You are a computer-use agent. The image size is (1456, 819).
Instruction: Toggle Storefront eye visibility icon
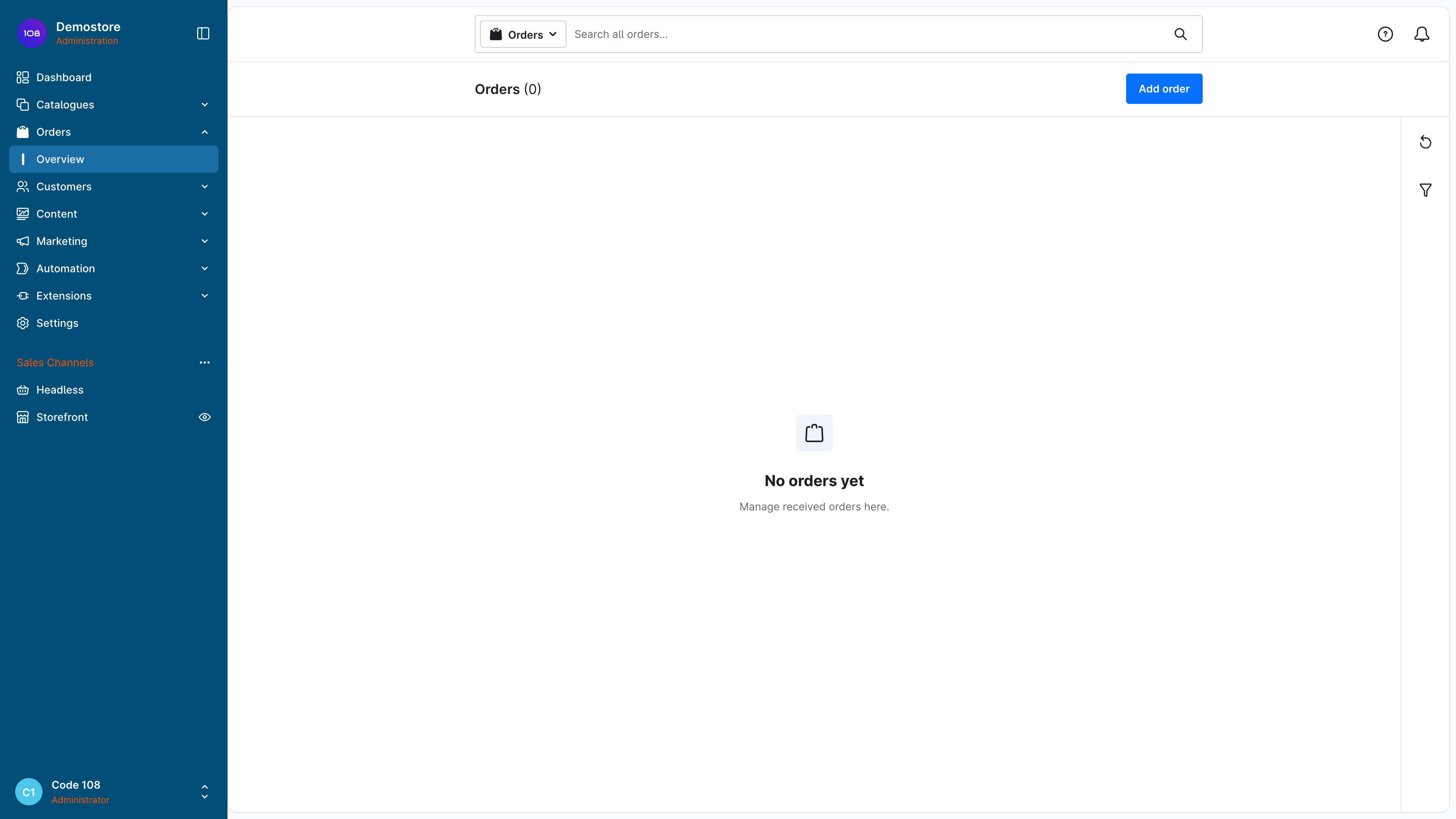(205, 417)
